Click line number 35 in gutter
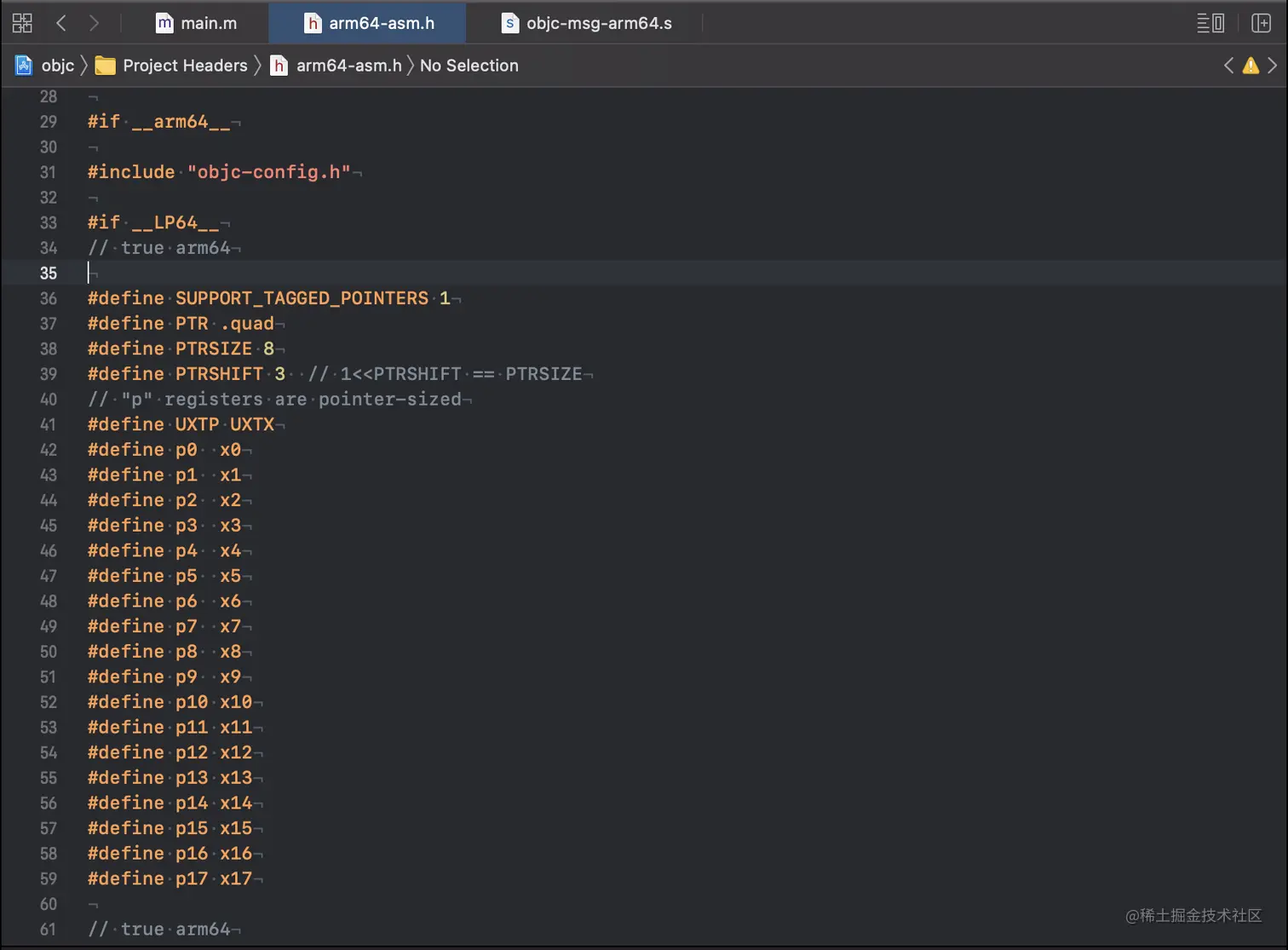Viewport: 1288px width, 950px height. tap(49, 273)
